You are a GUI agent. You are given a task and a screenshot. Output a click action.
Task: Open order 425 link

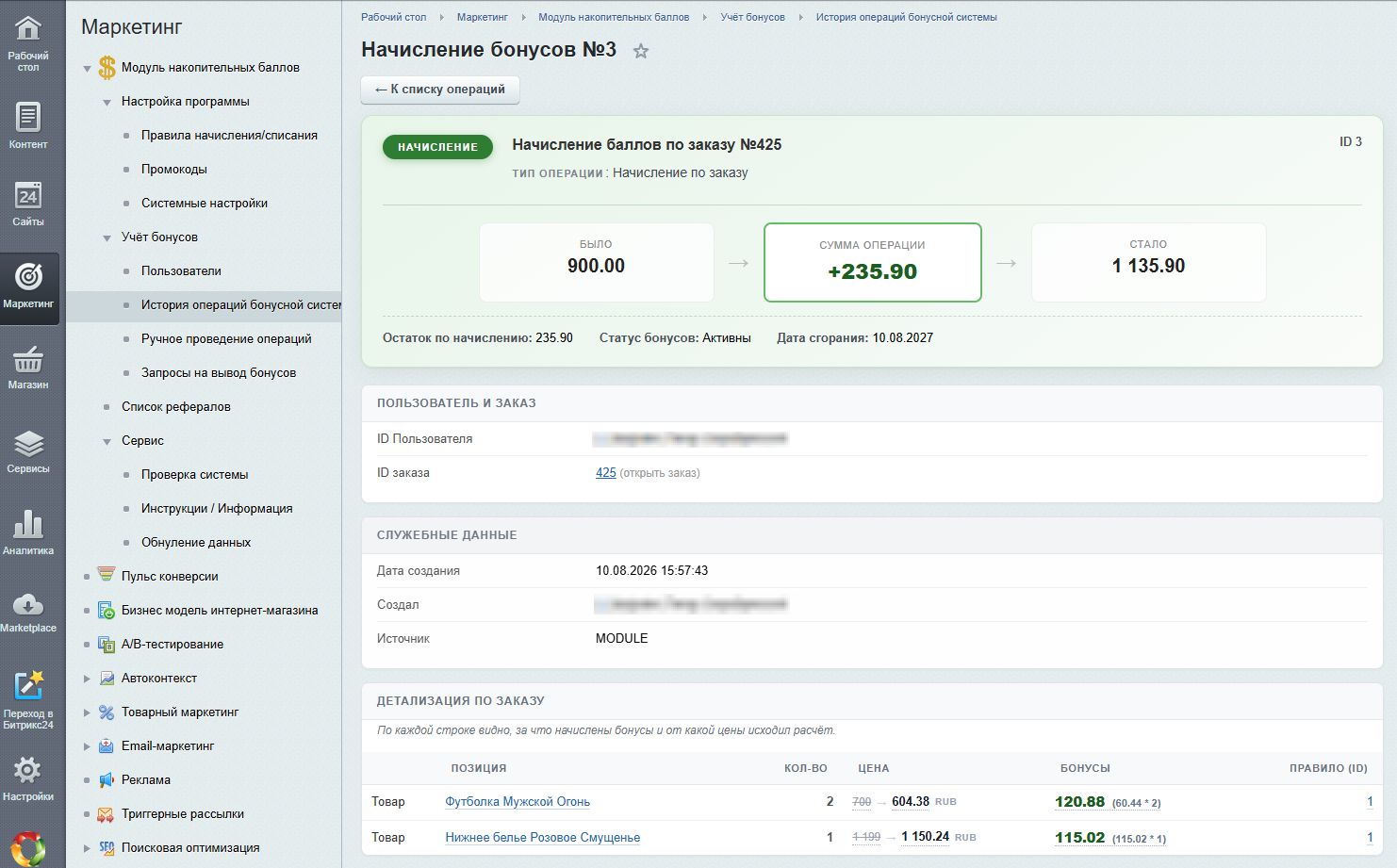606,472
